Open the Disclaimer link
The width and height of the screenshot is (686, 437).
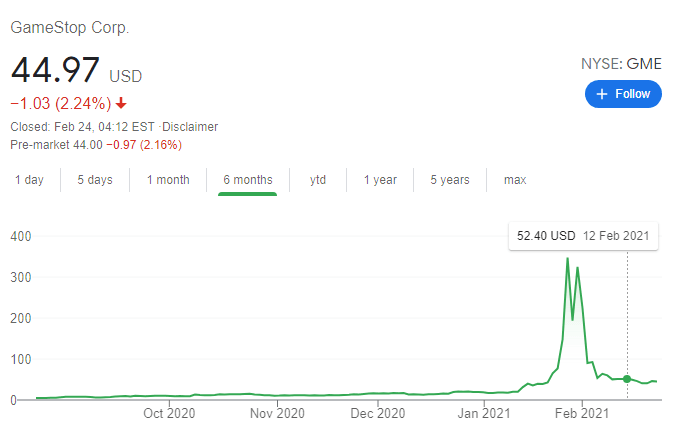coord(190,127)
